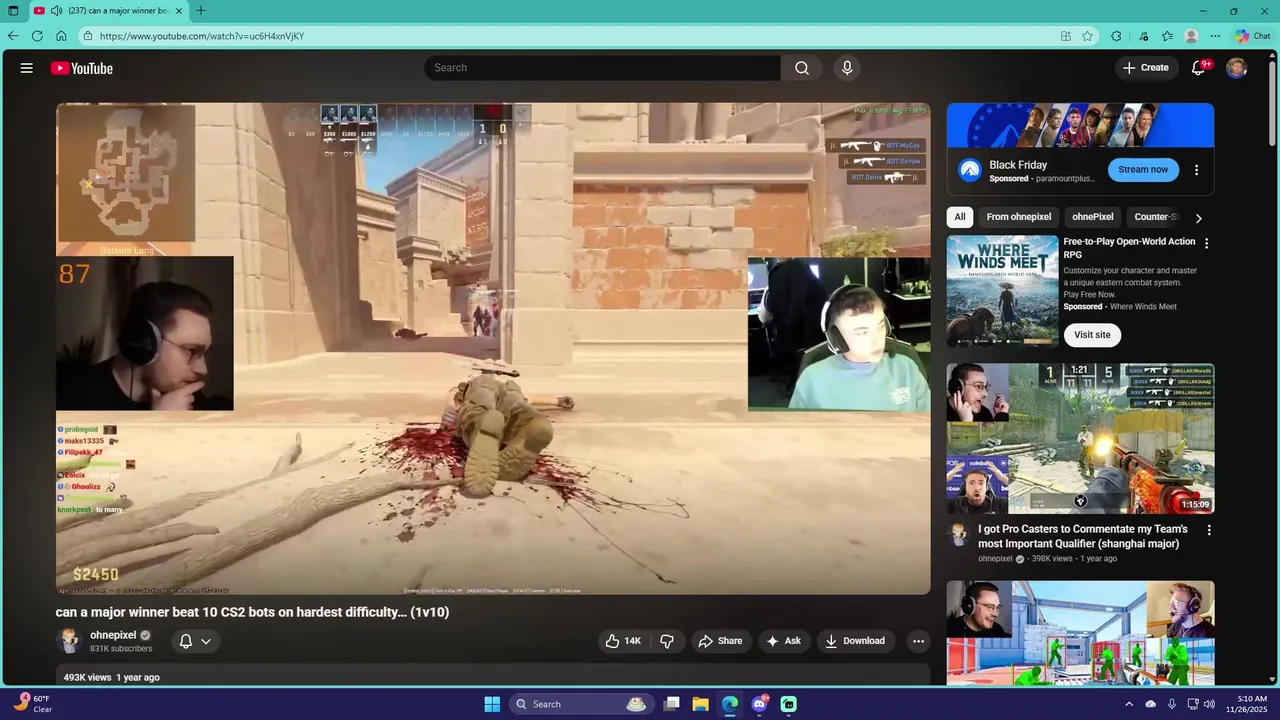Open split screen icon in address bar
Screen dimensions: 1280x720
[x=1066, y=36]
